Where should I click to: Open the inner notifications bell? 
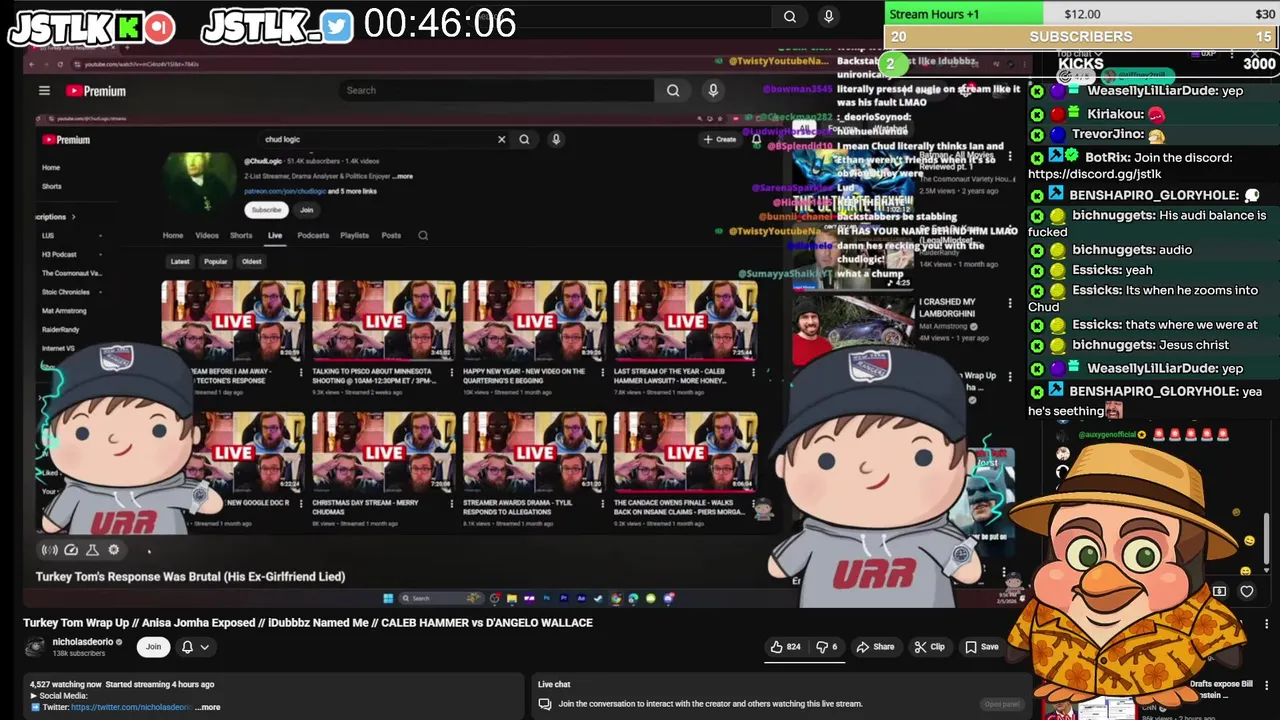[x=756, y=140]
